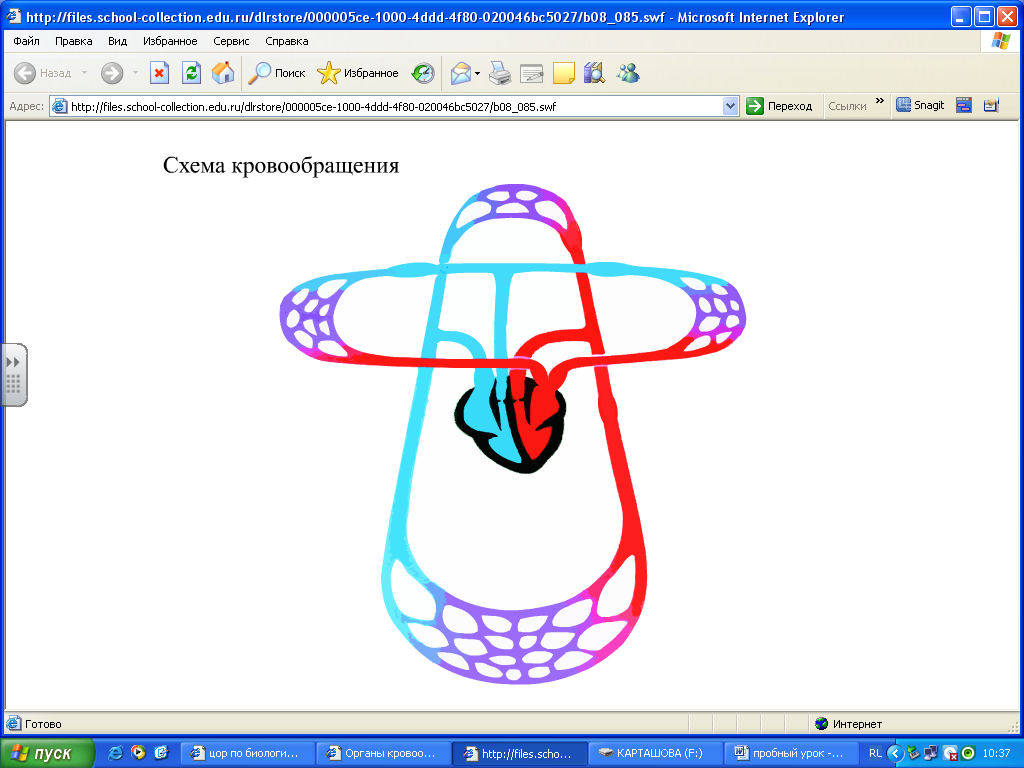
Task: Open the Избранное menu
Action: [x=170, y=41]
